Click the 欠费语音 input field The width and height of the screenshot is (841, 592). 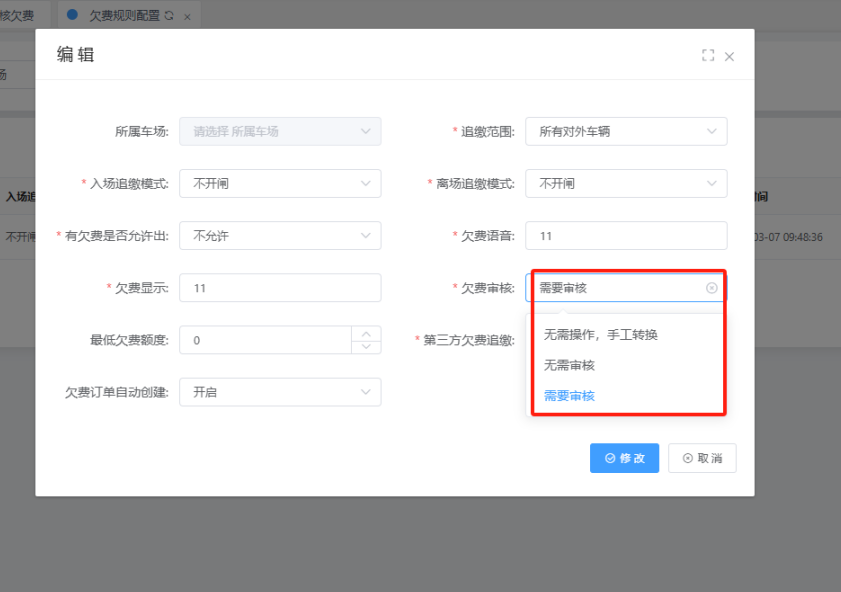pos(626,235)
